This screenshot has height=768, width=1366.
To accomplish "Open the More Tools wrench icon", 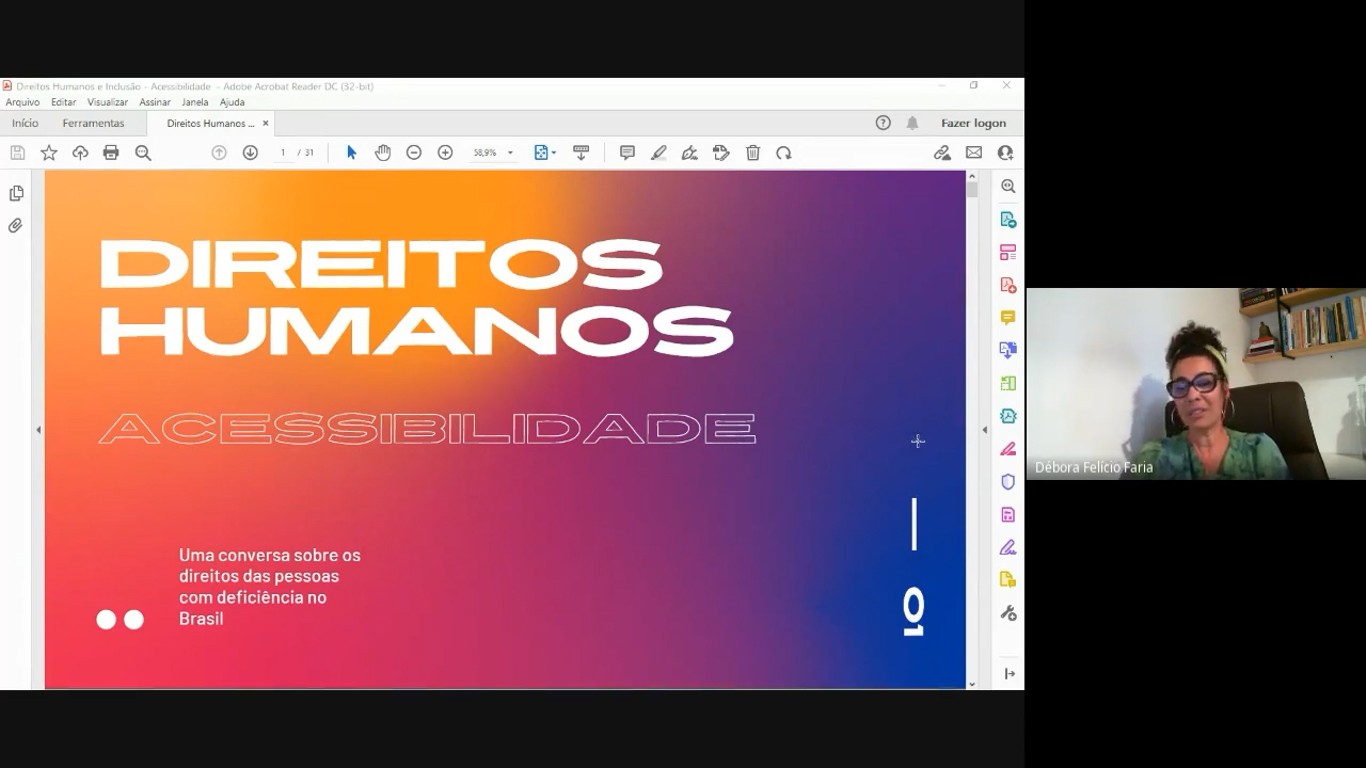I will click(1008, 613).
